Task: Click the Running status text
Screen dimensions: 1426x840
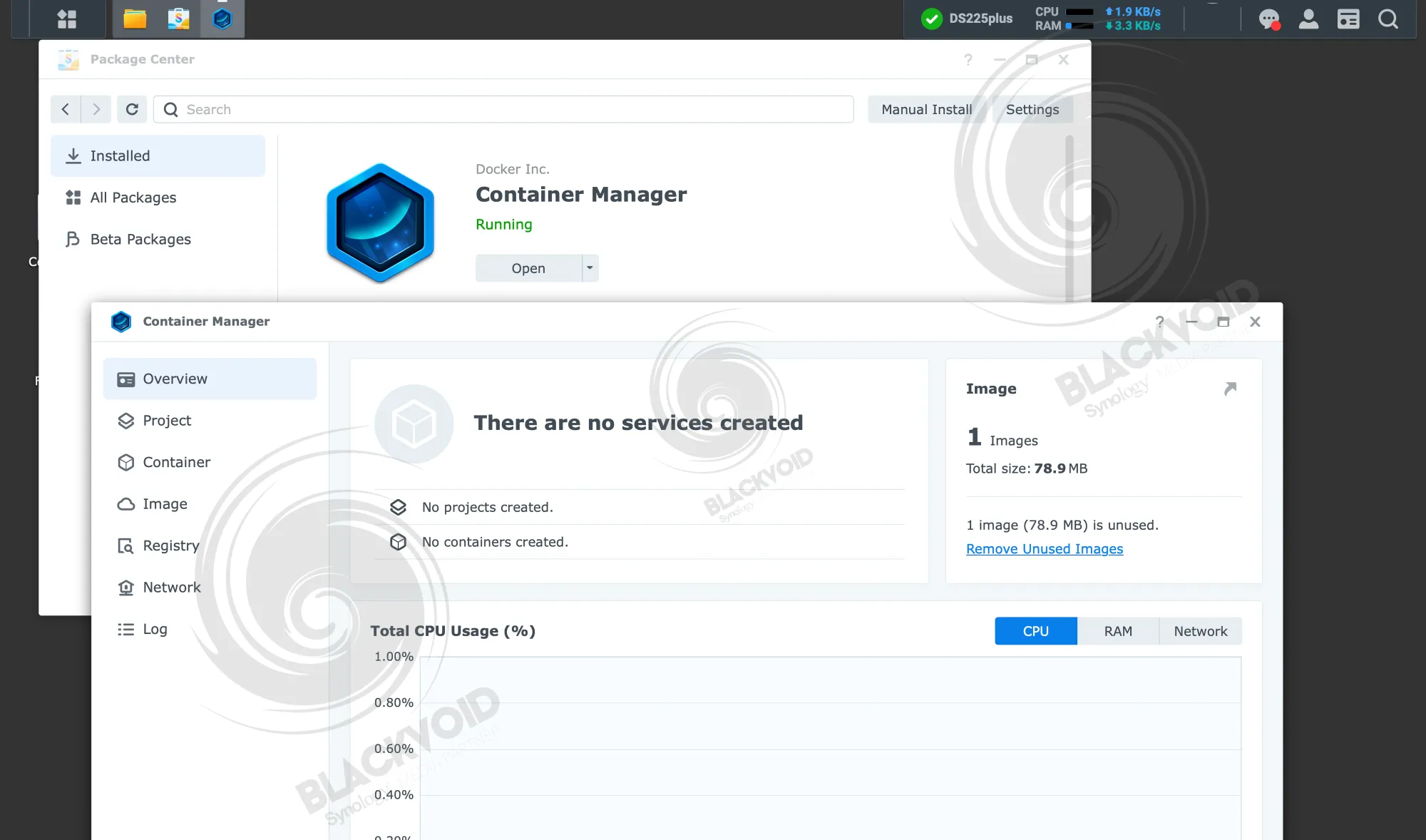Action: (504, 225)
